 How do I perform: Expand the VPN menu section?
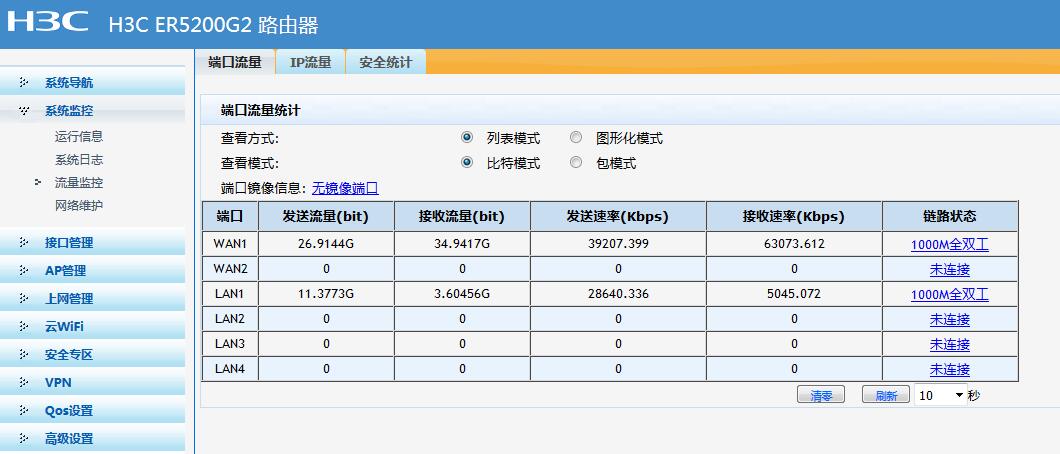click(93, 382)
